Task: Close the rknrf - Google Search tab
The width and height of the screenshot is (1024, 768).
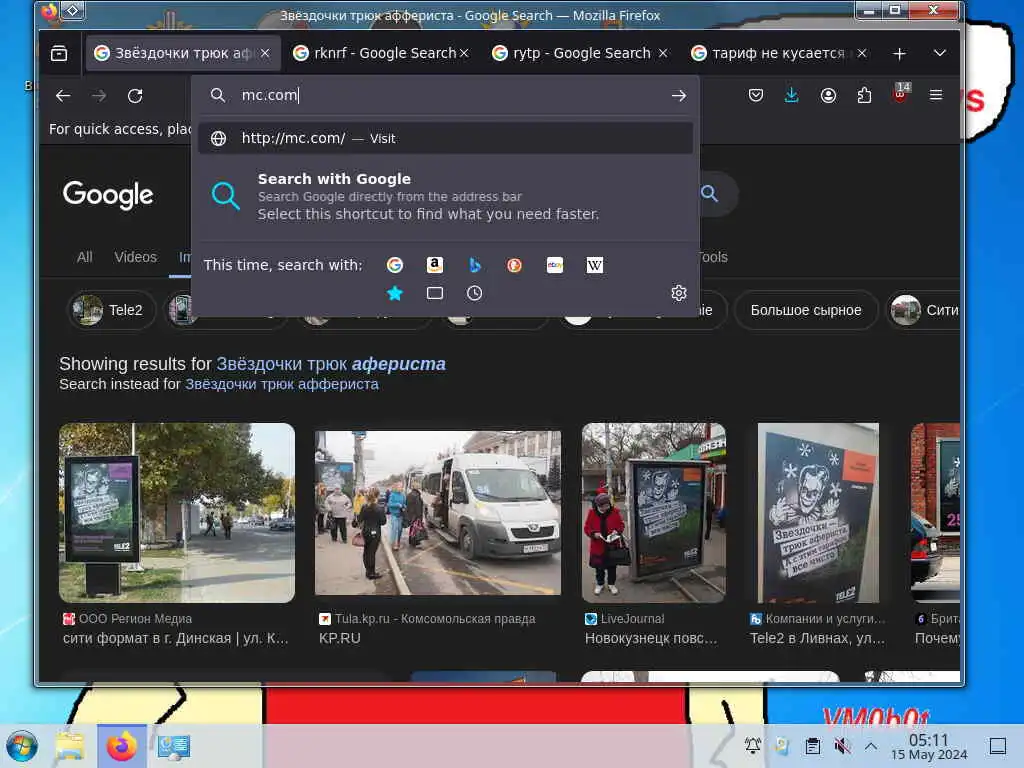Action: pos(464,54)
